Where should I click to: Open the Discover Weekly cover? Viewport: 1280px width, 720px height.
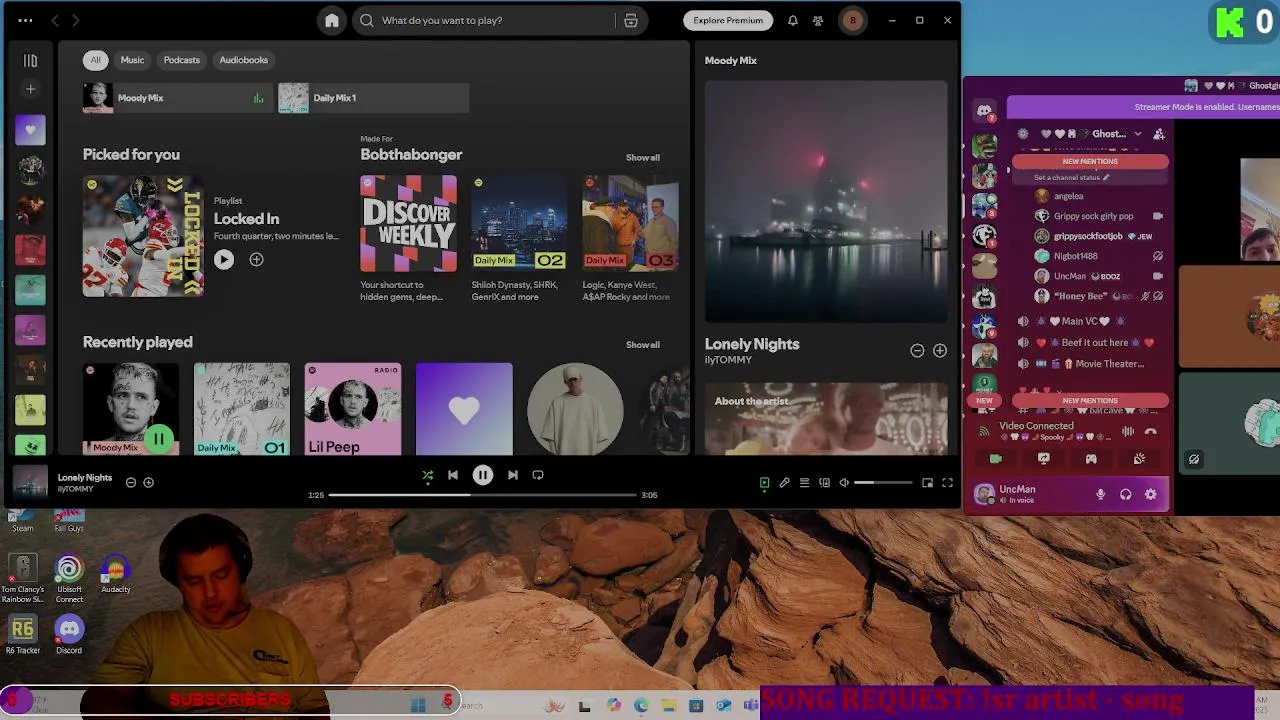408,224
